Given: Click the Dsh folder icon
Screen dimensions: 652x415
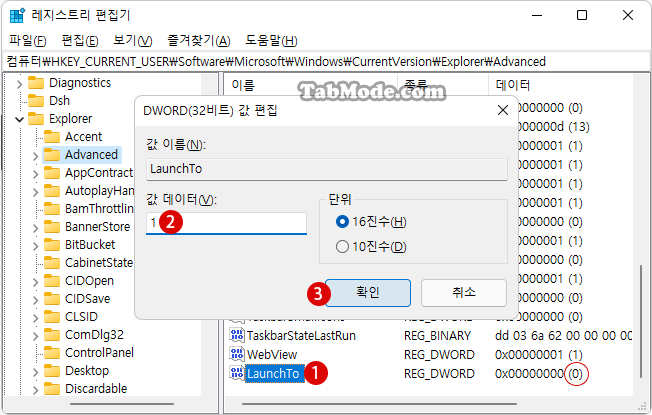Looking at the screenshot, I should coord(36,101).
